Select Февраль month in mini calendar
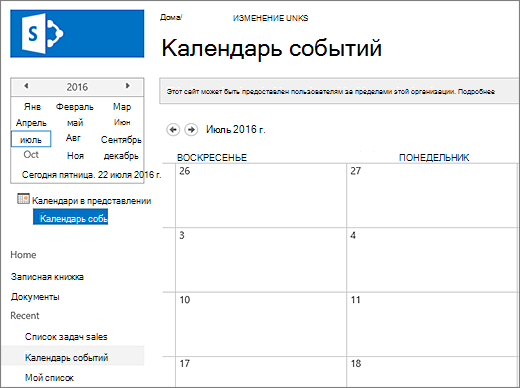Viewport: 520px width, 388px height. 75,107
